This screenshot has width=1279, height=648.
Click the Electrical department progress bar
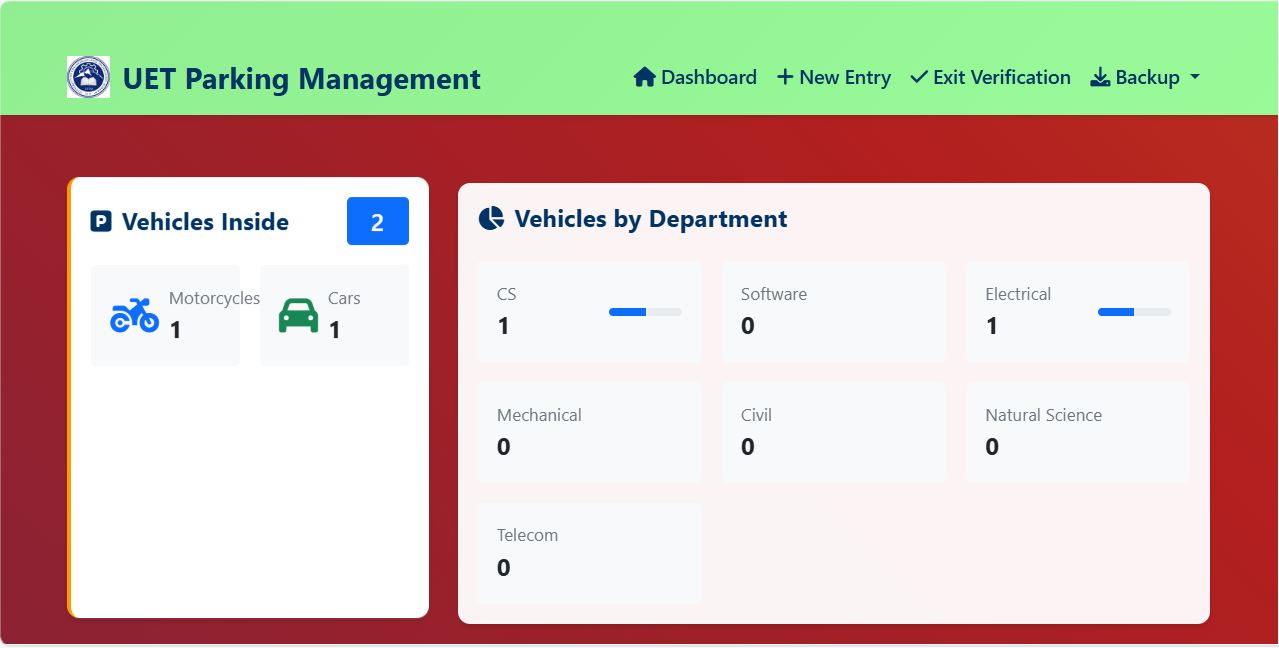point(1134,312)
